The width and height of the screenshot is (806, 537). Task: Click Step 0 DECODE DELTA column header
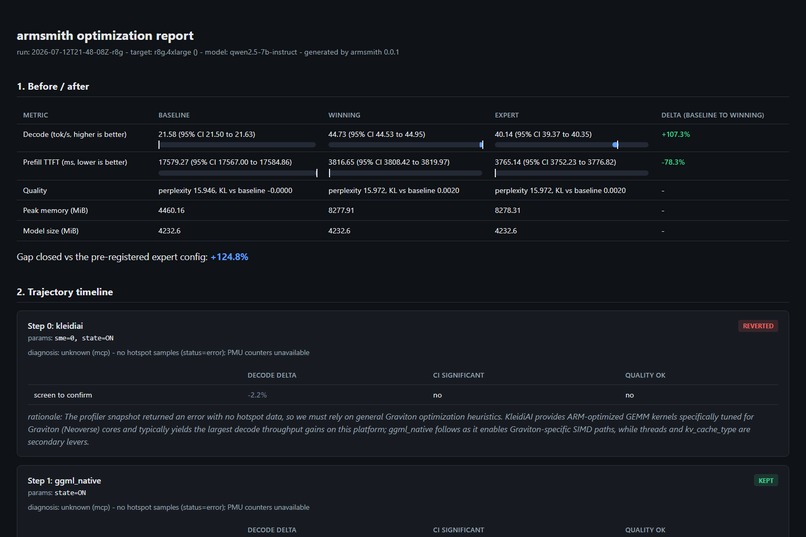point(271,375)
